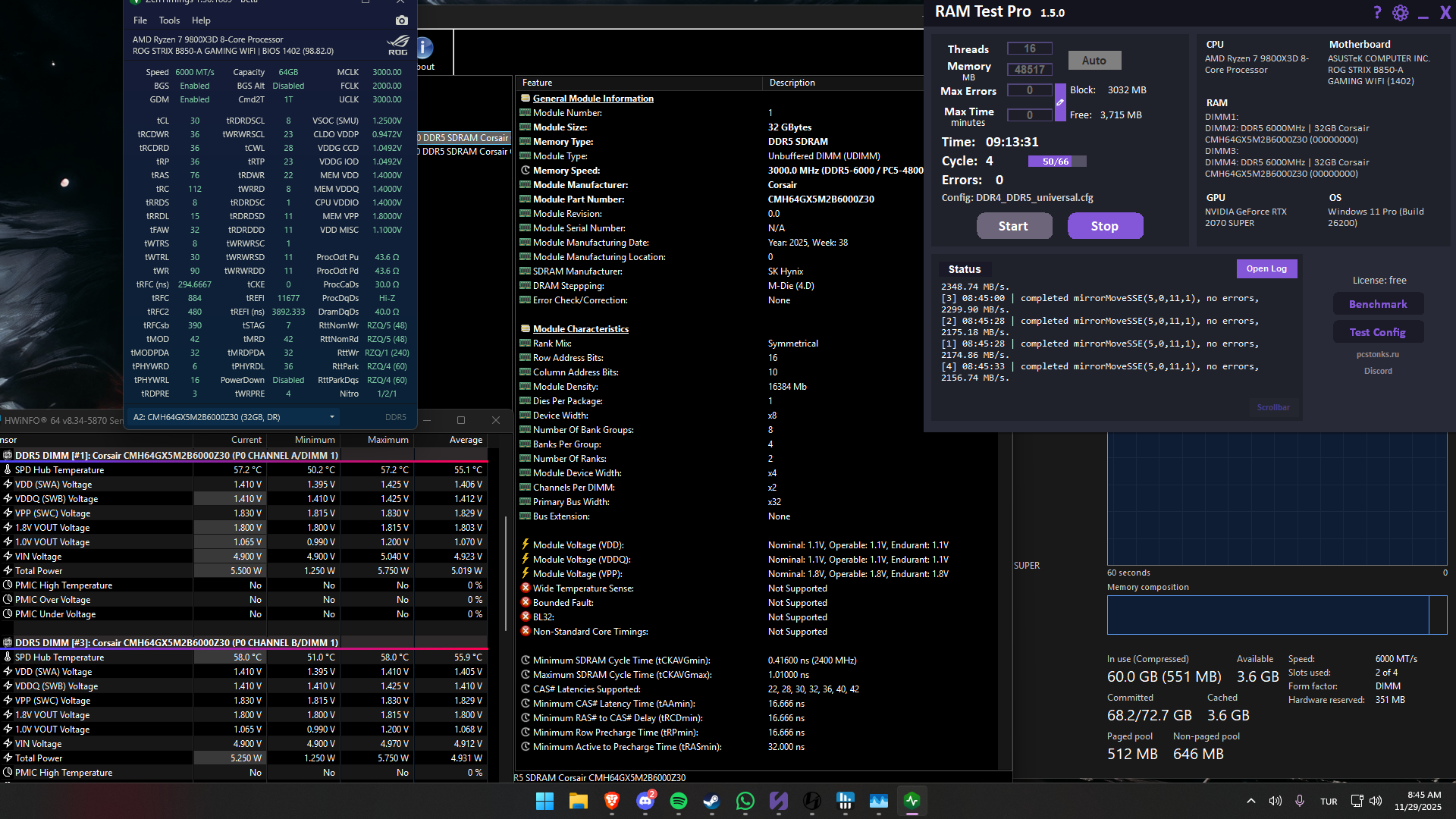Screen dimensions: 1456x819
Task: Open Discord from the taskbar
Action: point(645,801)
